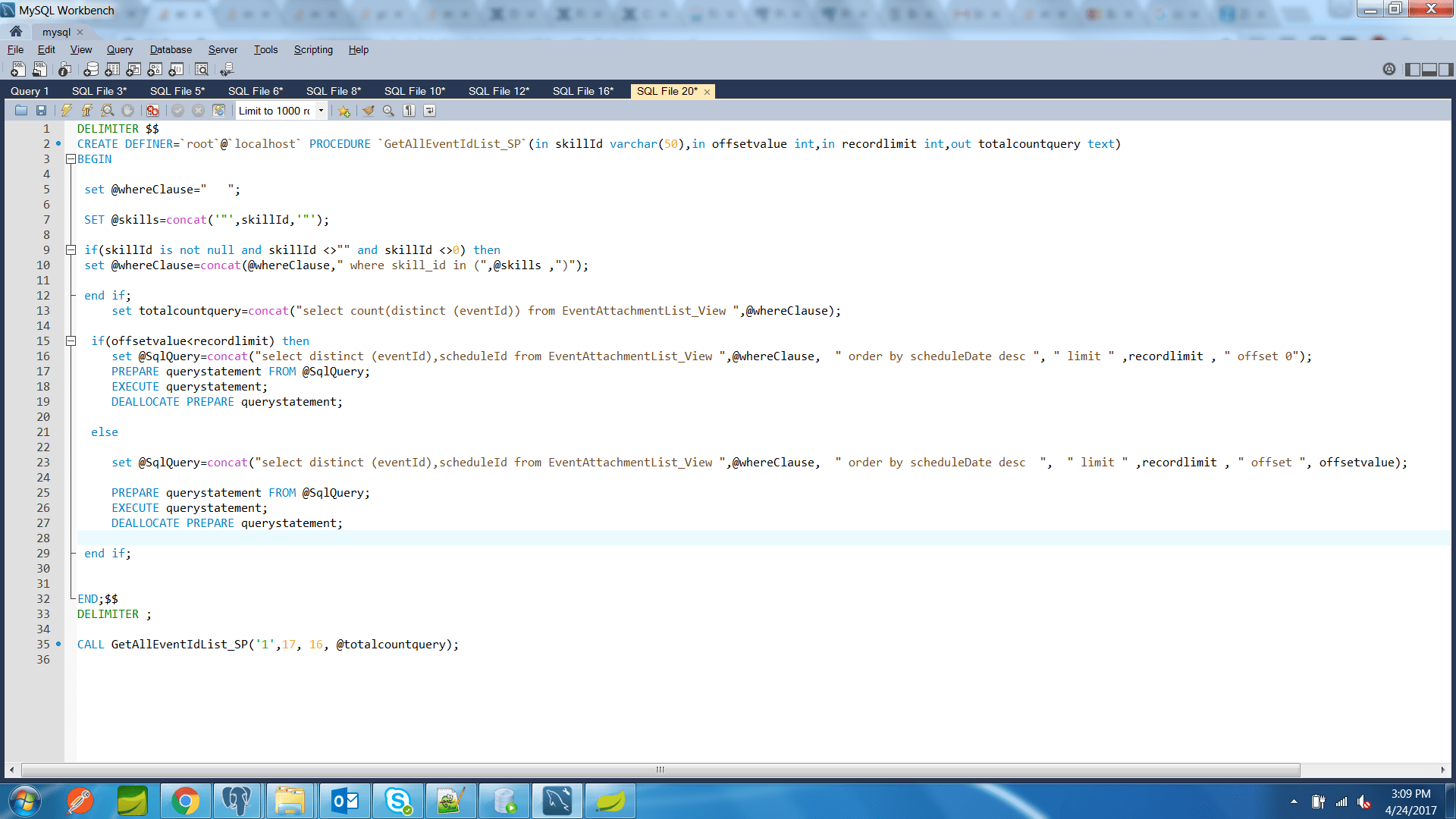Toggle invisible characters pilcrow button

pos(409,111)
